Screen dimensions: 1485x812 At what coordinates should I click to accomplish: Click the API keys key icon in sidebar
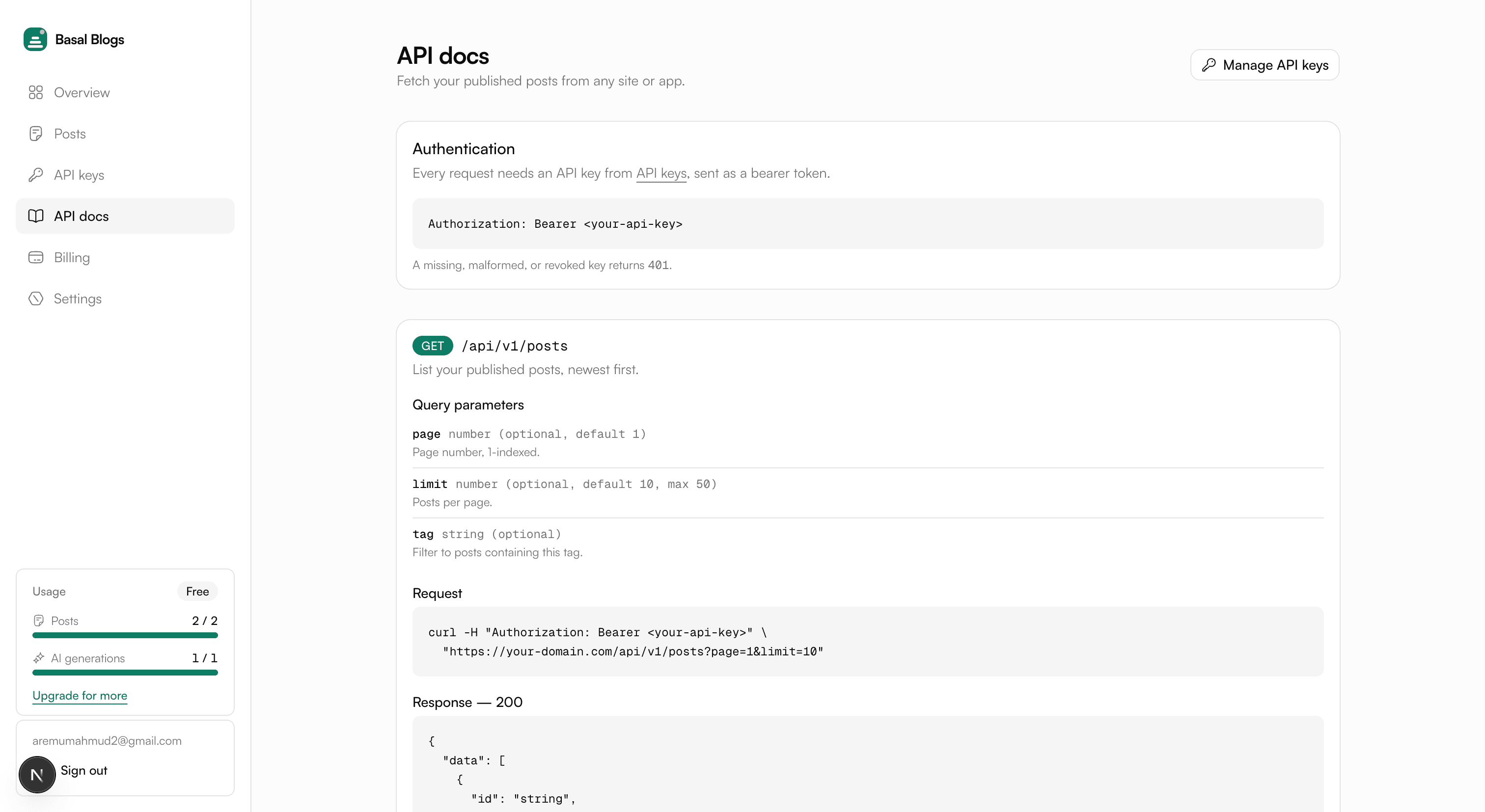click(36, 175)
